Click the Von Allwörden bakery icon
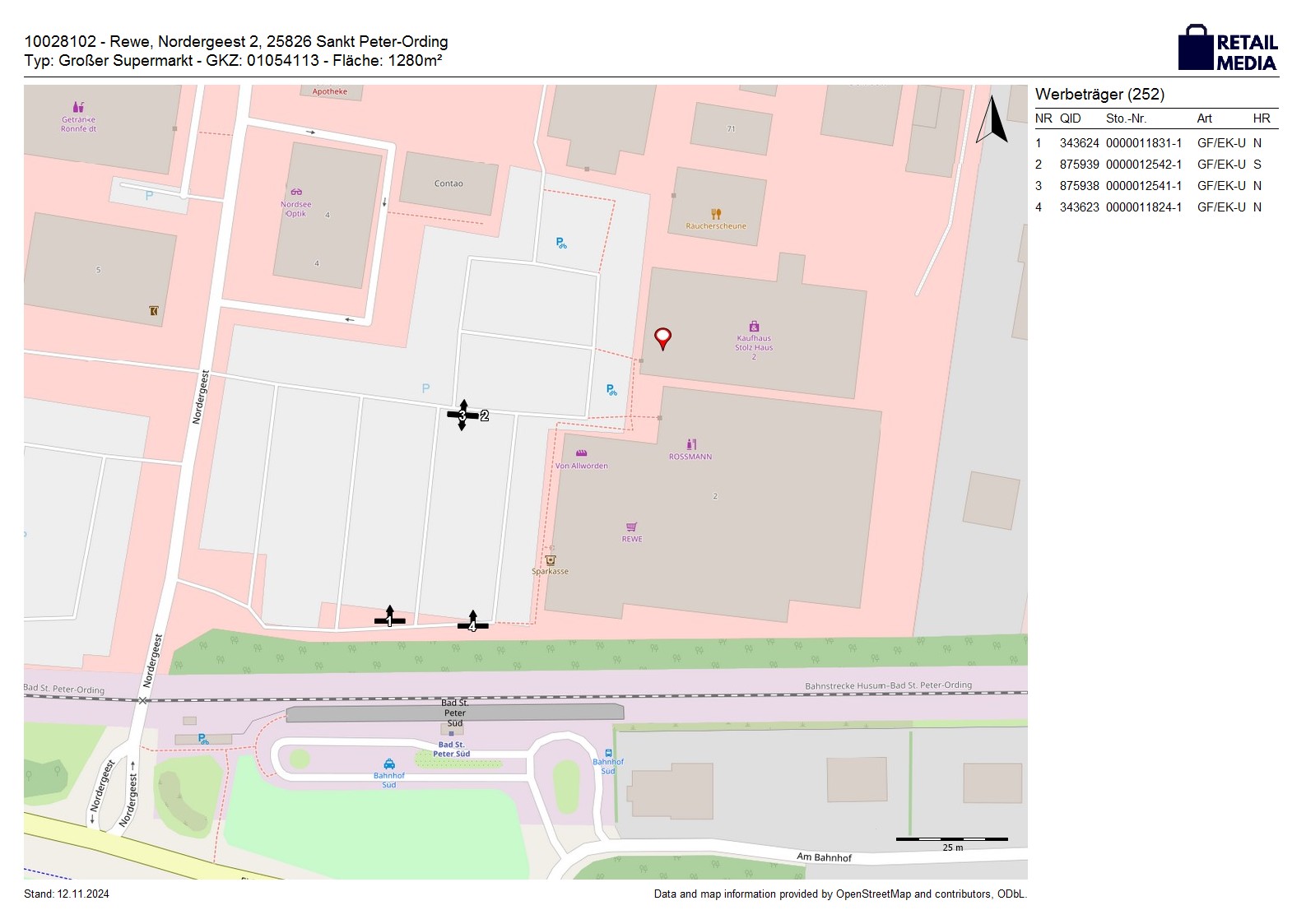Screen dimensions: 1306x924 pyautogui.click(x=581, y=453)
